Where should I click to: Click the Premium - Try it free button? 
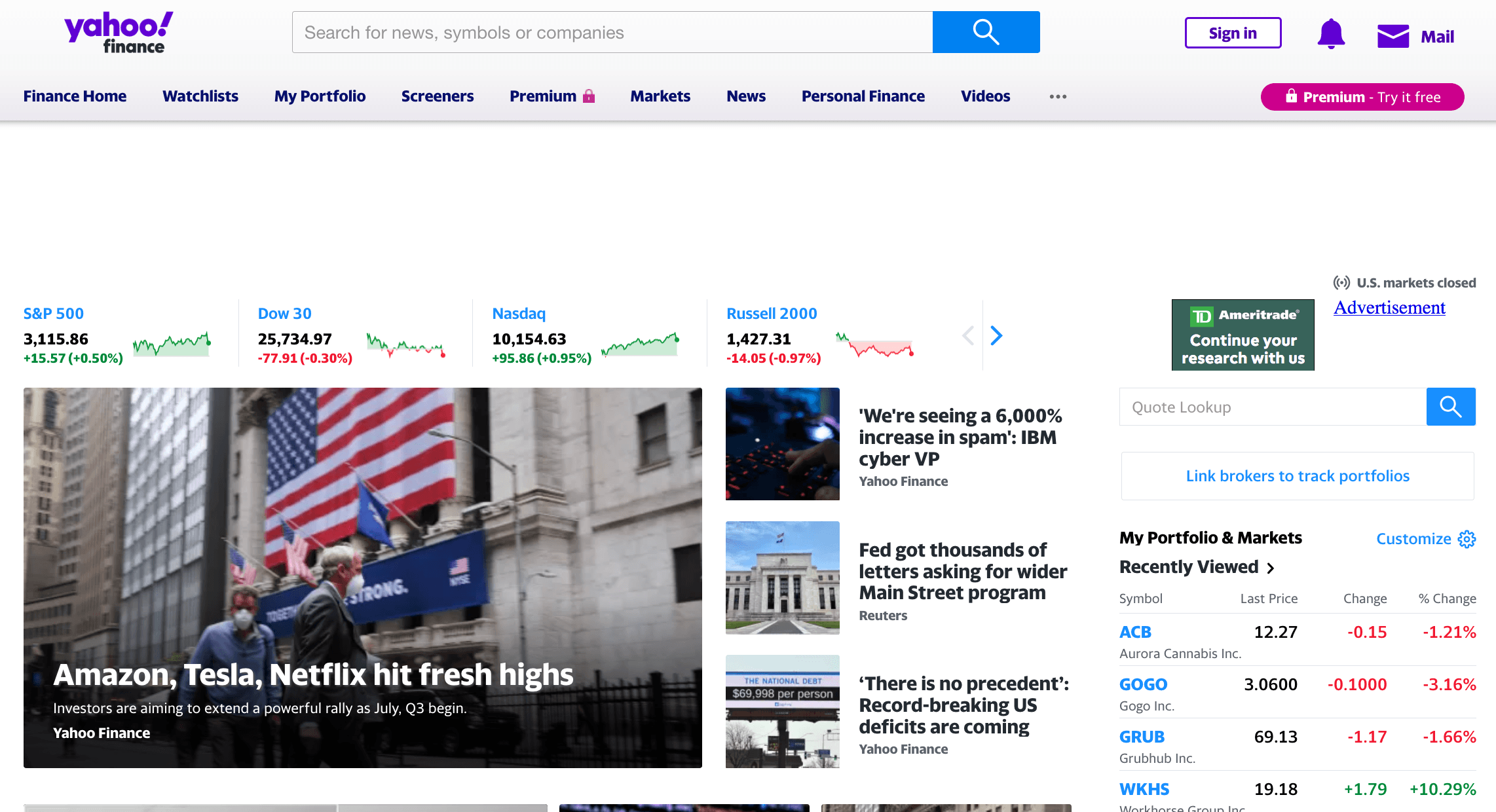(x=1362, y=97)
